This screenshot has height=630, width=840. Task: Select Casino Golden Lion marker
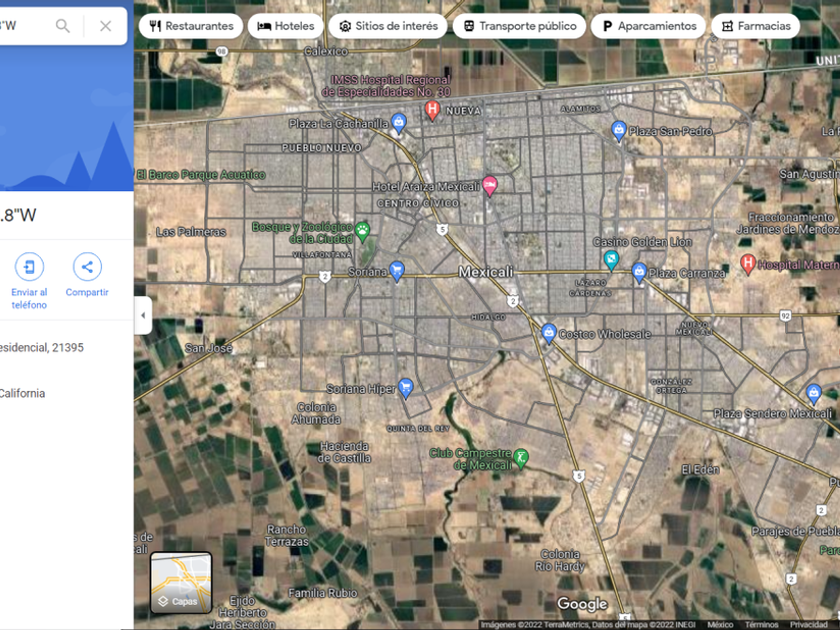pos(611,260)
